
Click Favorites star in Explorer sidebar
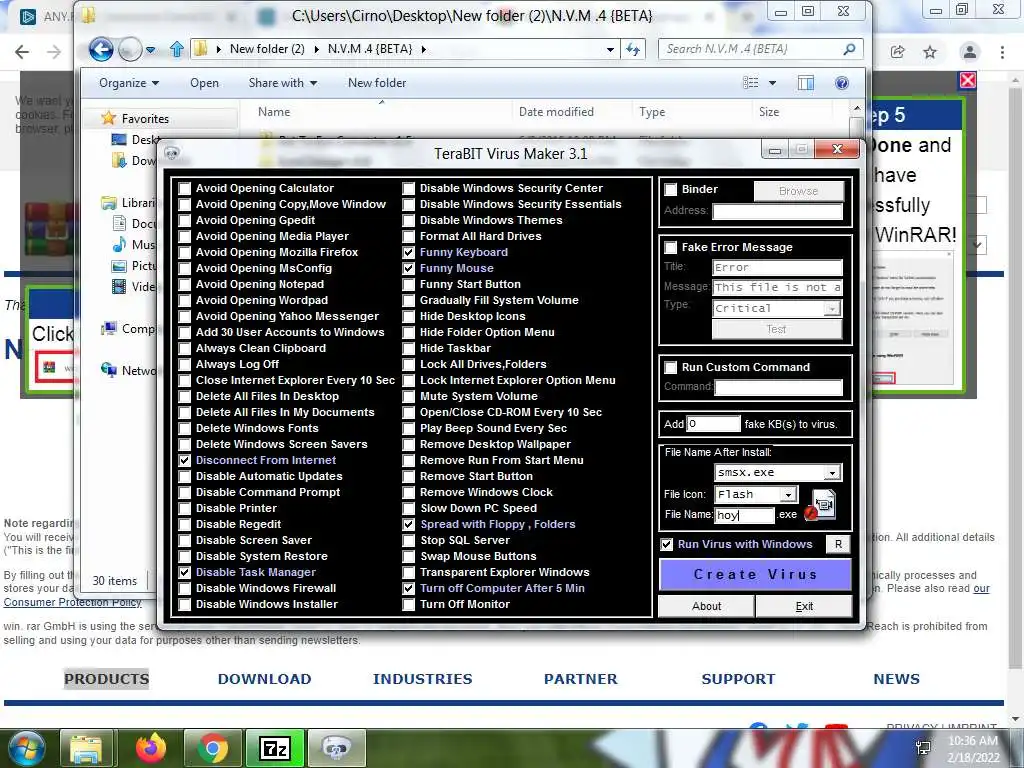click(x=108, y=118)
